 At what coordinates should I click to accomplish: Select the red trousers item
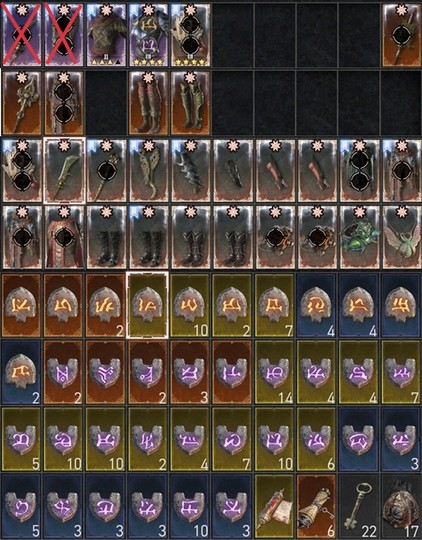[64, 237]
